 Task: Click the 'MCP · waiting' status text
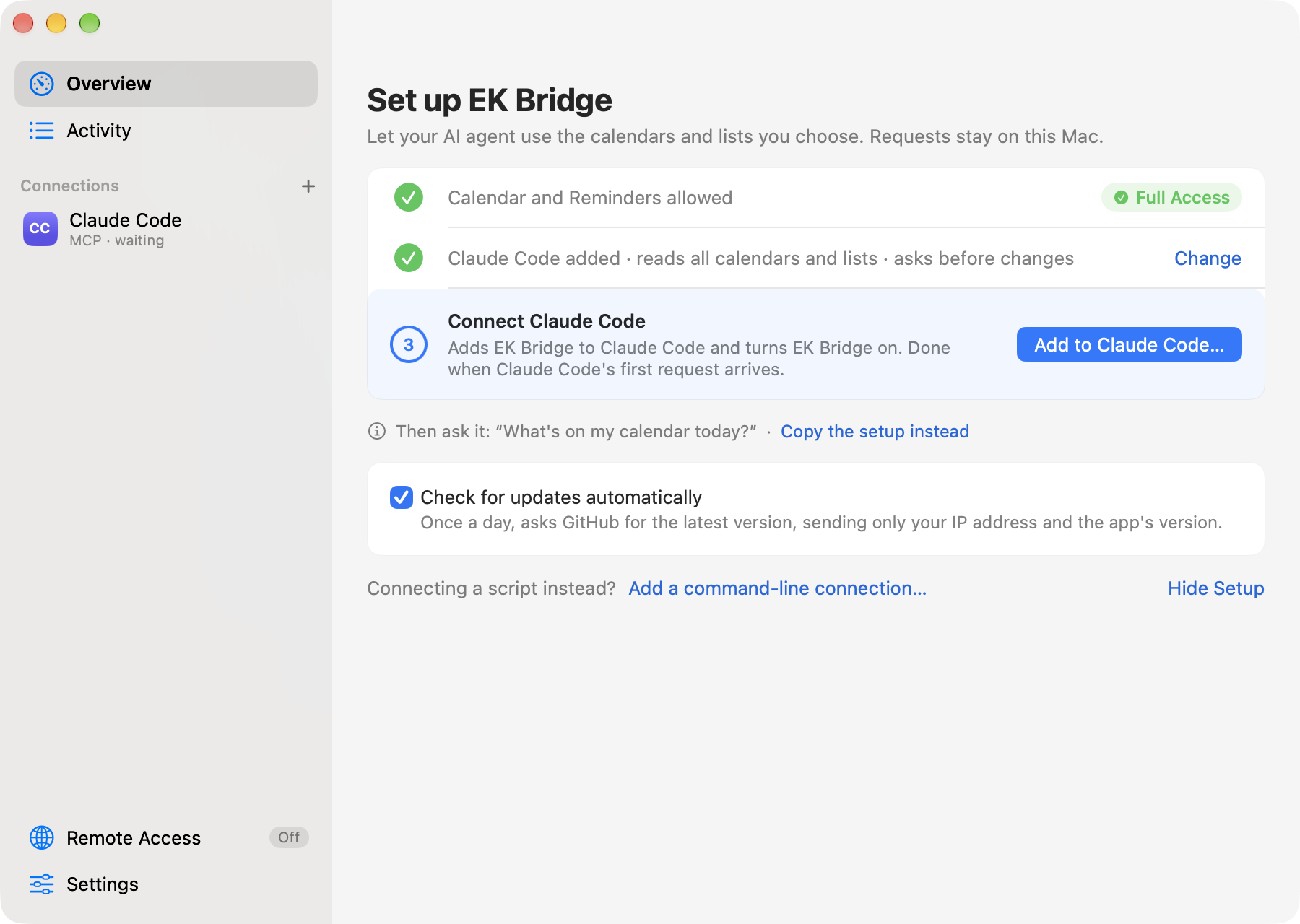pos(117,240)
